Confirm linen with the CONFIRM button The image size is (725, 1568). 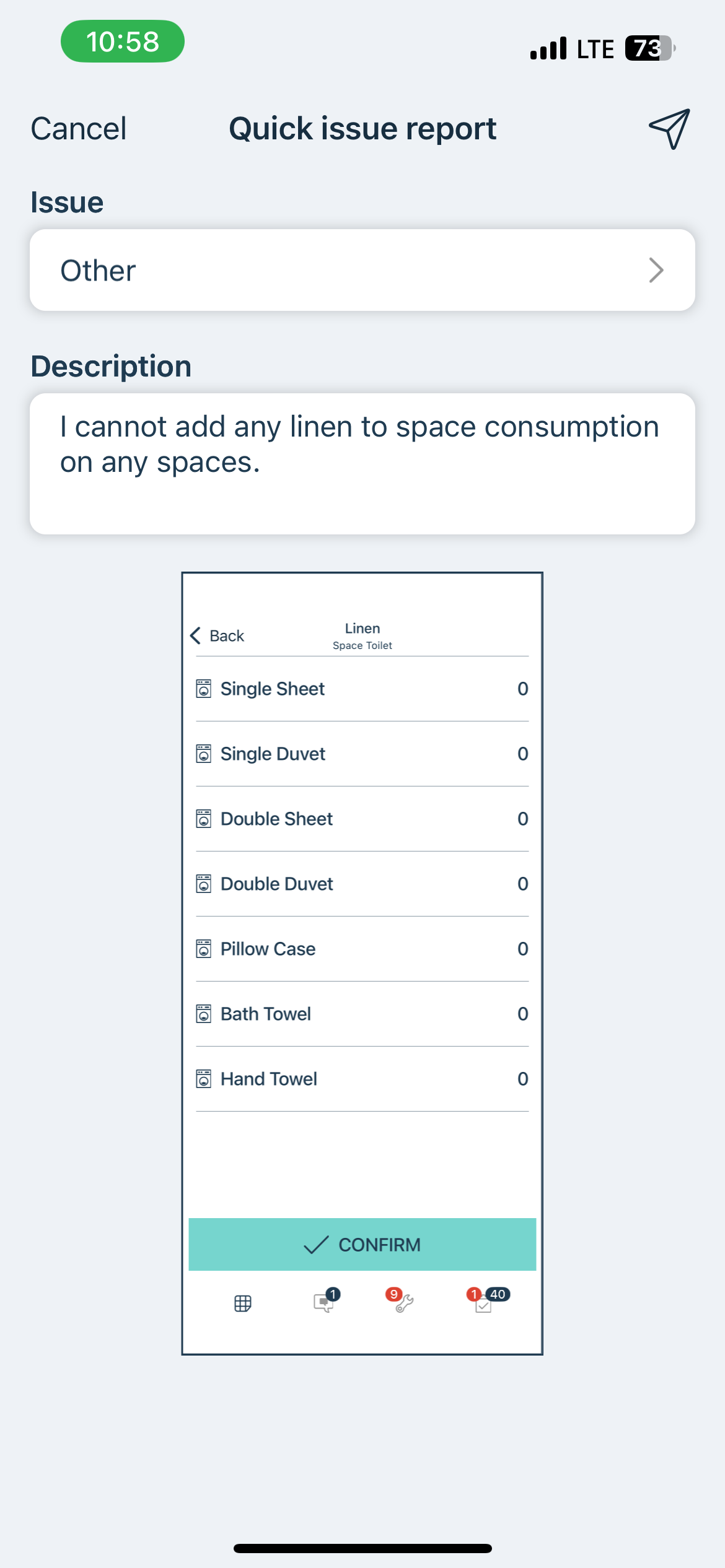(x=362, y=1244)
